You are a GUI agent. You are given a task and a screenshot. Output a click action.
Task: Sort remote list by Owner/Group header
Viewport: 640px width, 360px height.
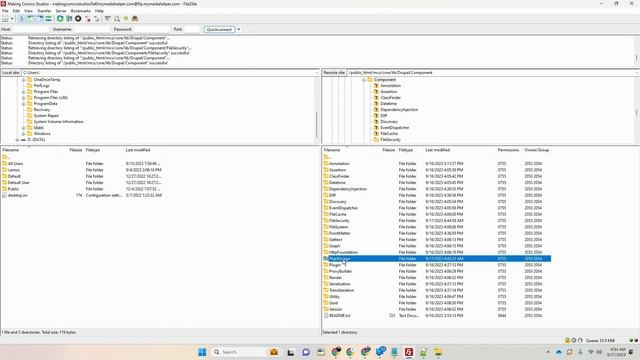tap(537, 150)
